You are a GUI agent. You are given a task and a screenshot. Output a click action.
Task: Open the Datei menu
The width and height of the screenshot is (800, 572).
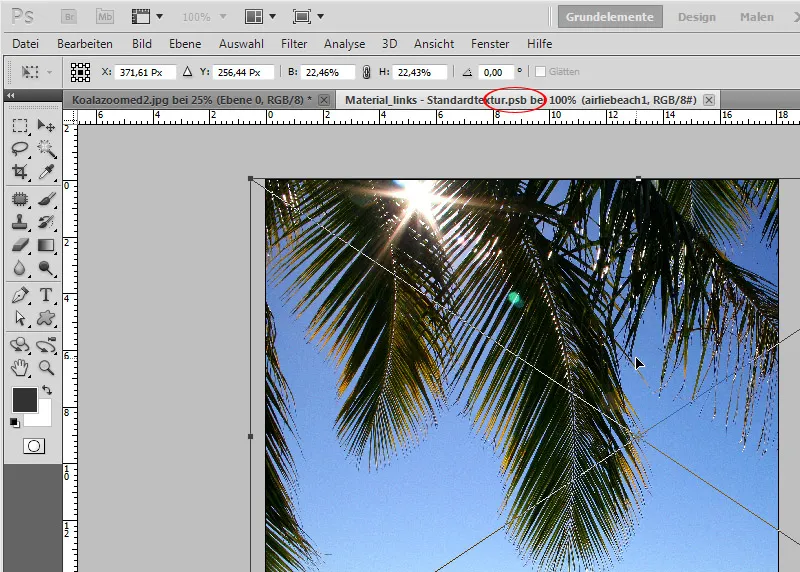tap(26, 44)
